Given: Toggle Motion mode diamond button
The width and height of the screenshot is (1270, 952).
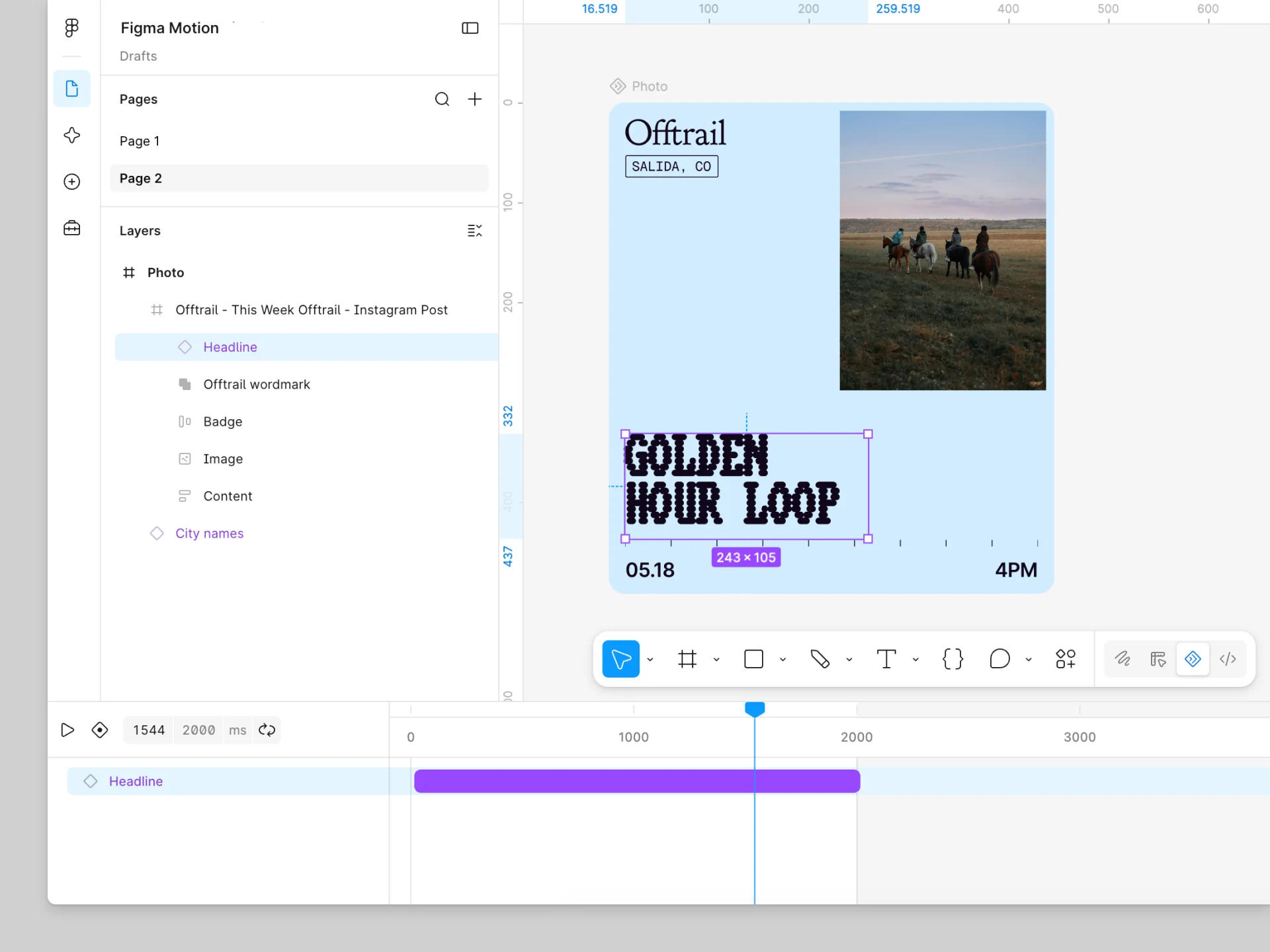Looking at the screenshot, I should click(x=1193, y=659).
